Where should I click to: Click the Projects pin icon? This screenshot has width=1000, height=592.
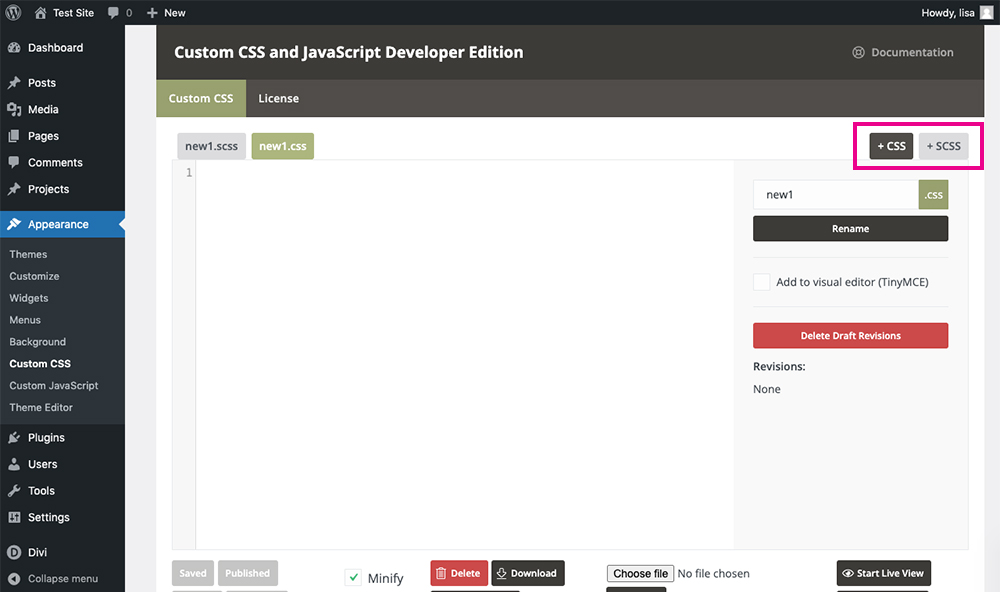[x=14, y=189]
